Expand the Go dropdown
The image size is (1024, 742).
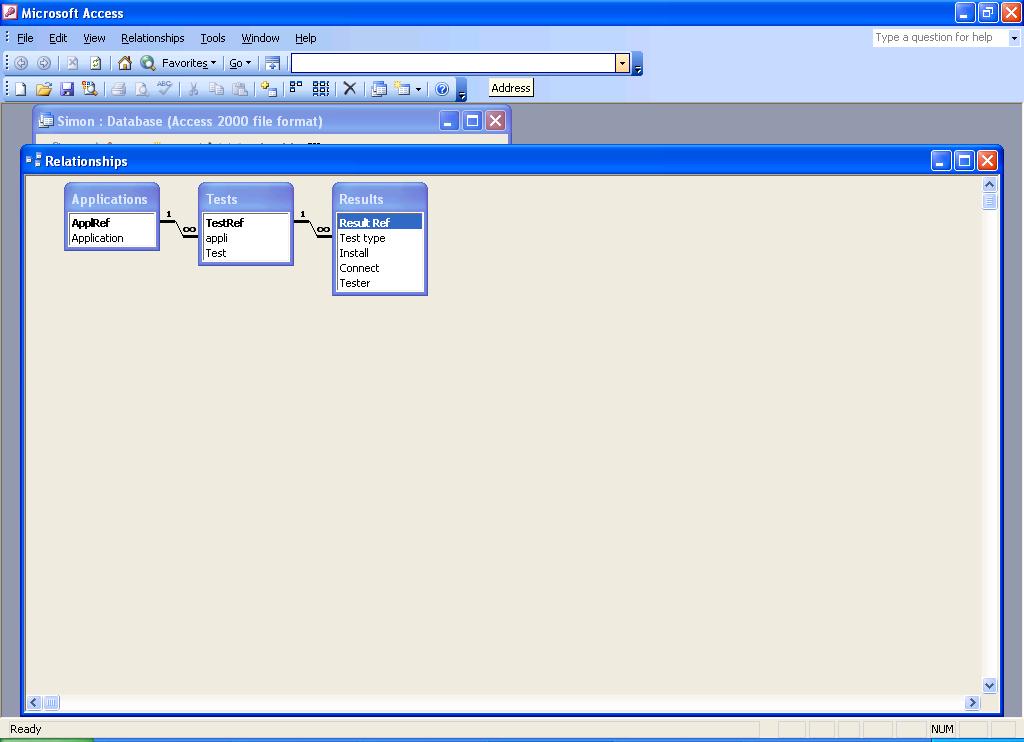[240, 63]
